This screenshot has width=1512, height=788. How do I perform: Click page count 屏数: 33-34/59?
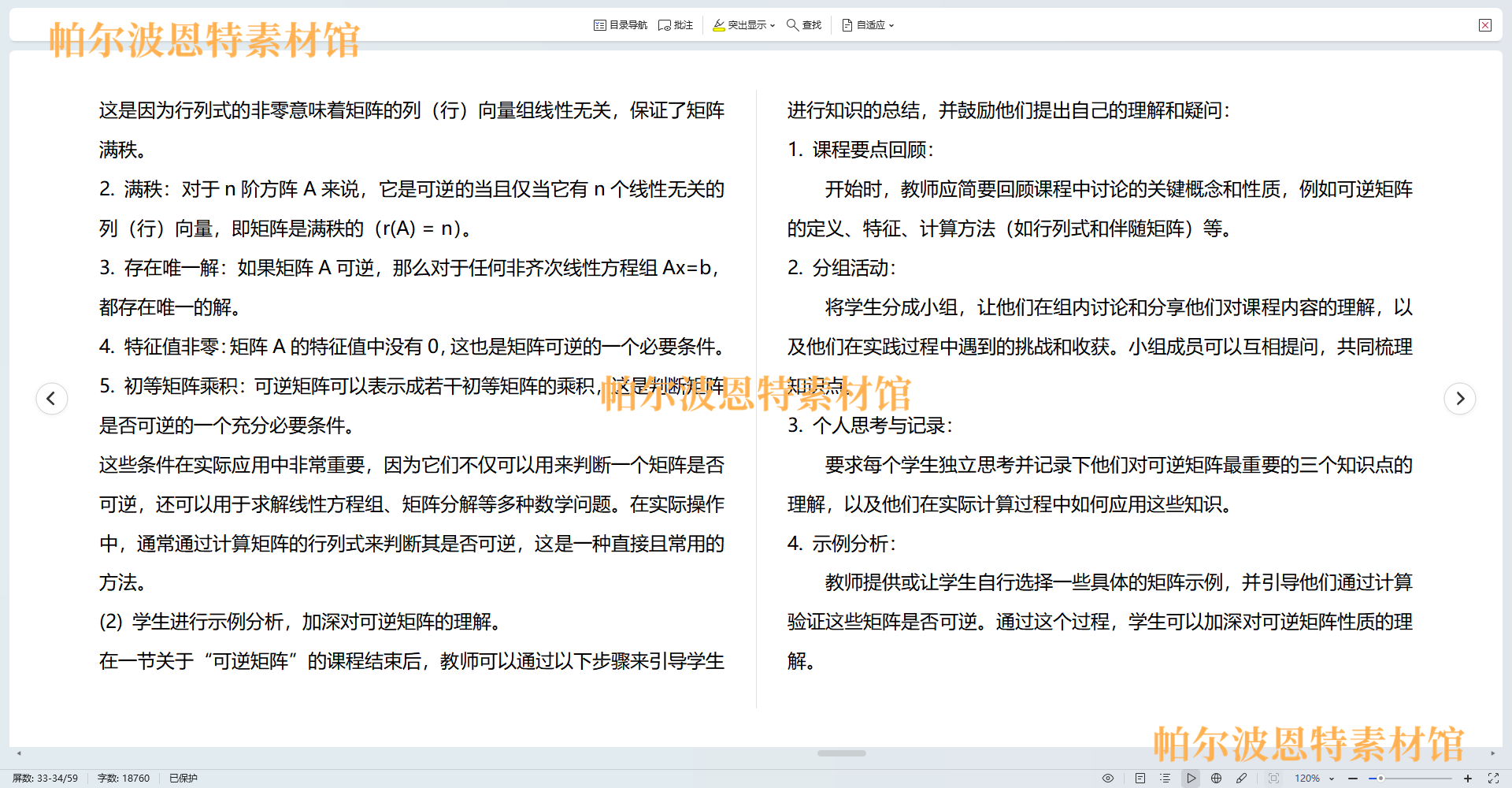[x=45, y=778]
